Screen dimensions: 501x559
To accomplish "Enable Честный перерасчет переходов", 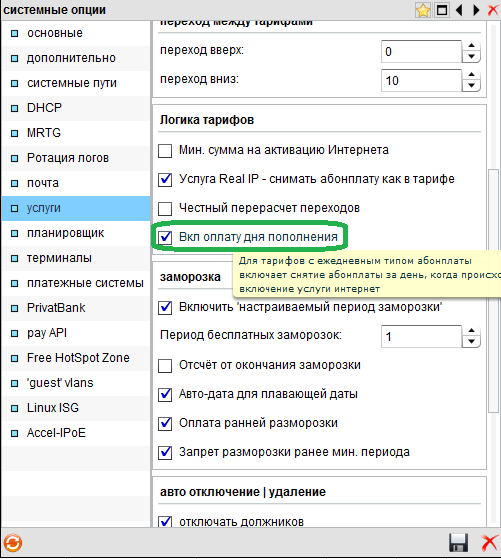I will 165,209.
